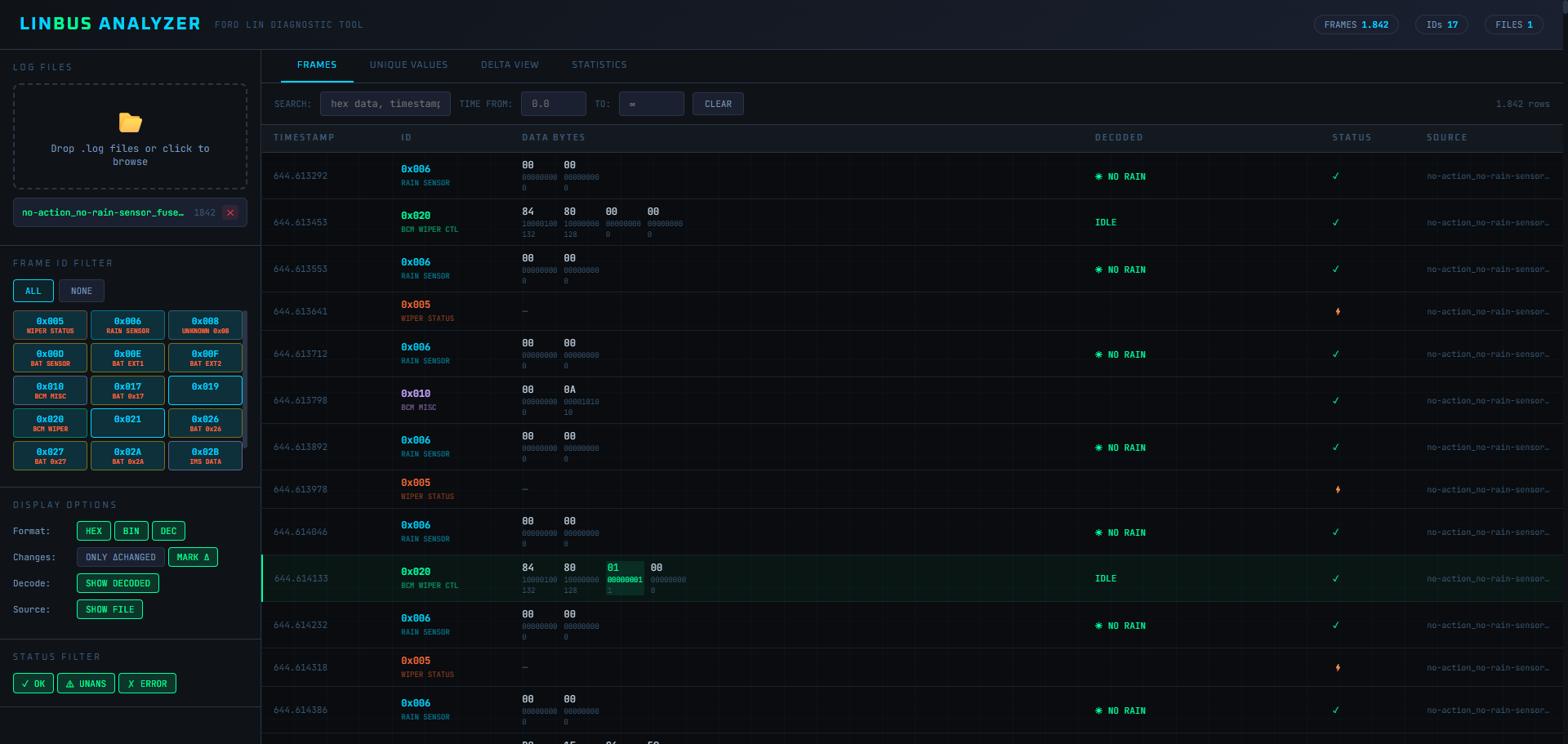Click NO RAIN decoded icon in 644.613553 row
This screenshot has width=1568, height=744.
click(x=1098, y=270)
